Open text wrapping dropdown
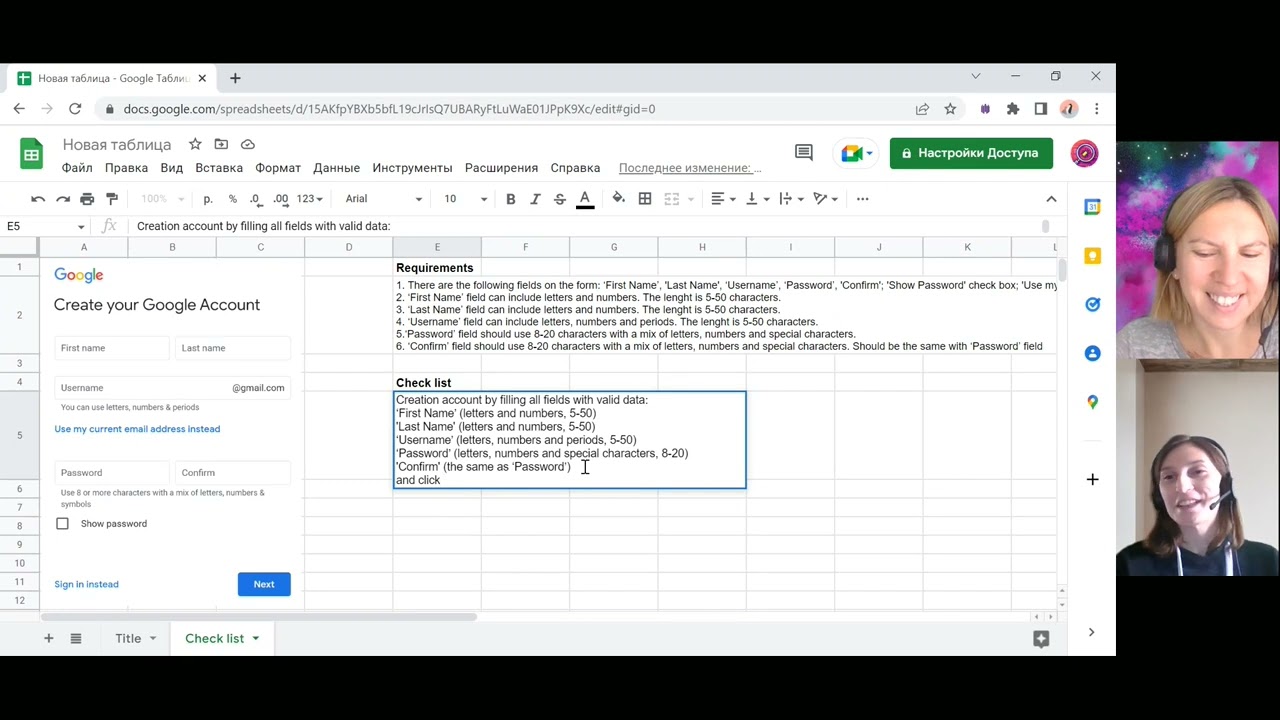Screen dimensions: 1280x720 (791, 199)
